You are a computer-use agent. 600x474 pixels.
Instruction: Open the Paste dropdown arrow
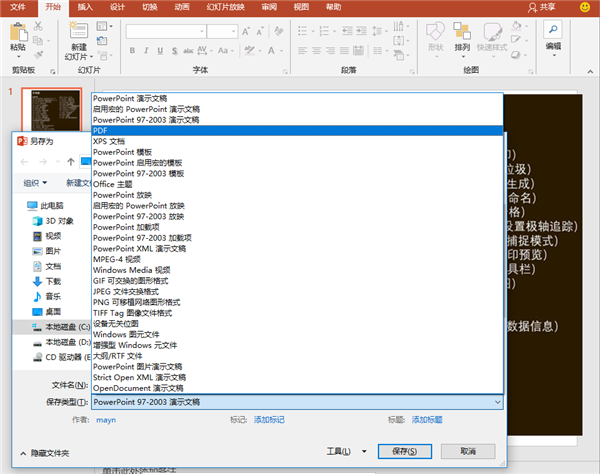pyautogui.click(x=18, y=56)
